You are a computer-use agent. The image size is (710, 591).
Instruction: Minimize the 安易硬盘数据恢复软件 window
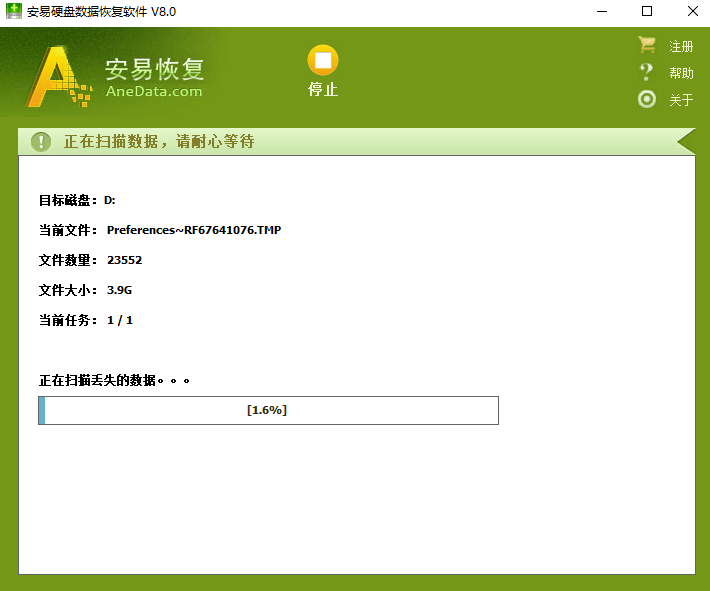tap(602, 11)
